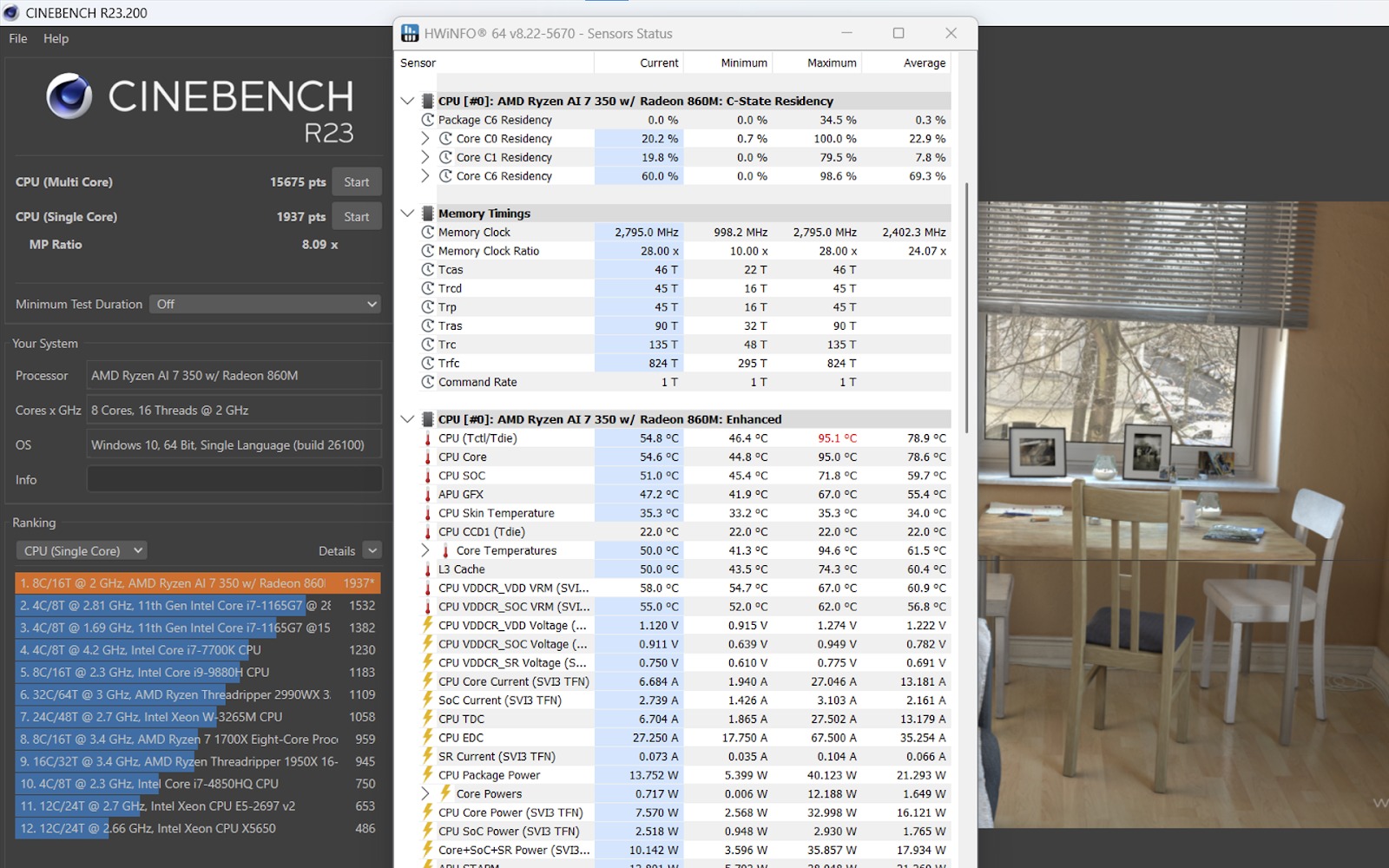Open the Minimum Test Duration dropdown

266,305
